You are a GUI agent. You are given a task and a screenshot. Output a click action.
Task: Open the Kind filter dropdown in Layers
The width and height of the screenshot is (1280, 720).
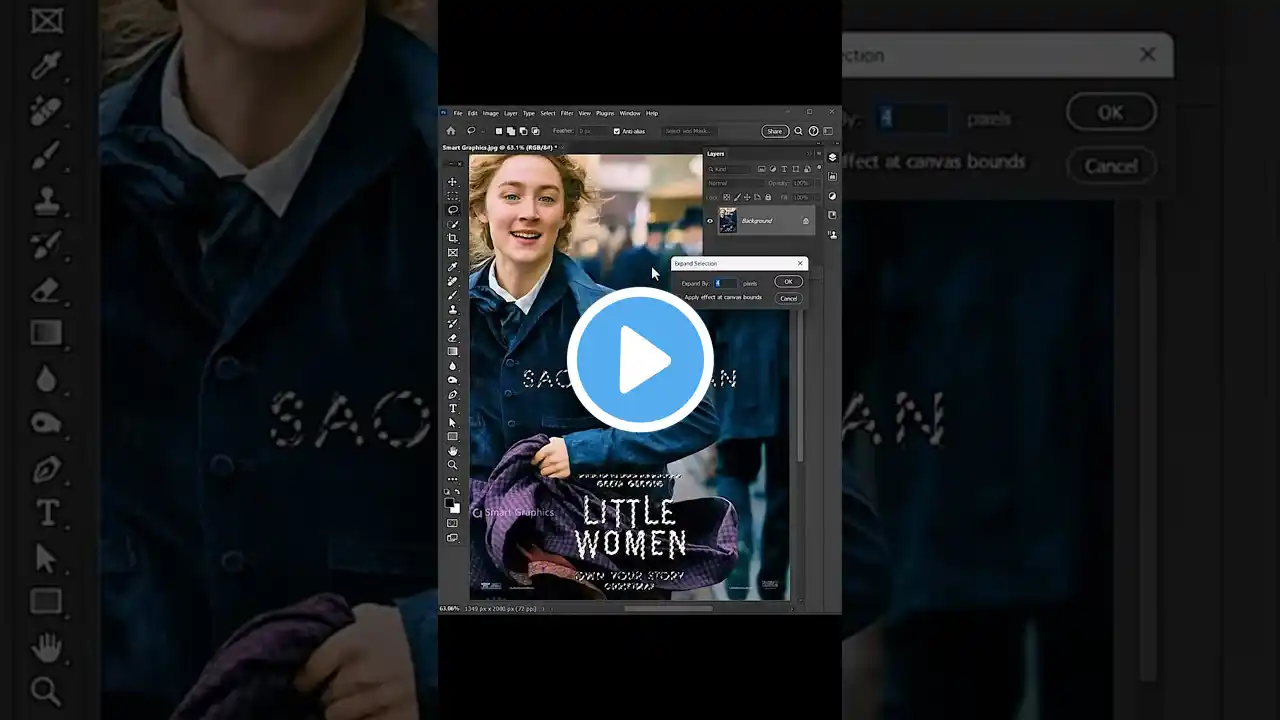pyautogui.click(x=730, y=169)
